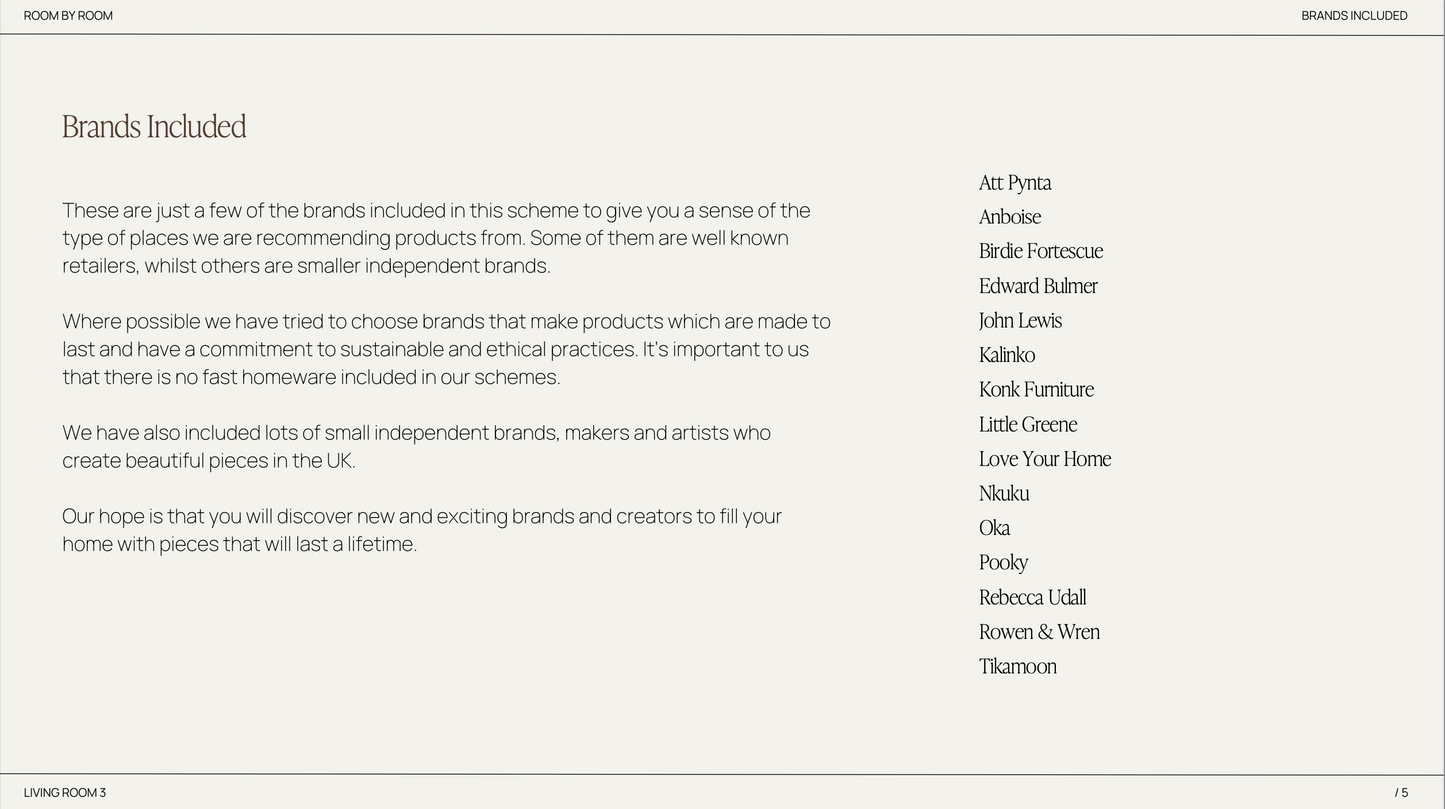Click the Birdie Fortescue brand
The image size is (1445, 809).
[1041, 251]
